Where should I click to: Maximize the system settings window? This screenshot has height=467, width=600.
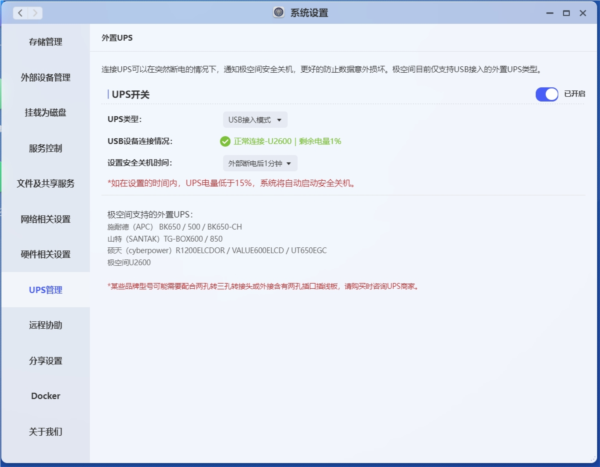click(566, 13)
